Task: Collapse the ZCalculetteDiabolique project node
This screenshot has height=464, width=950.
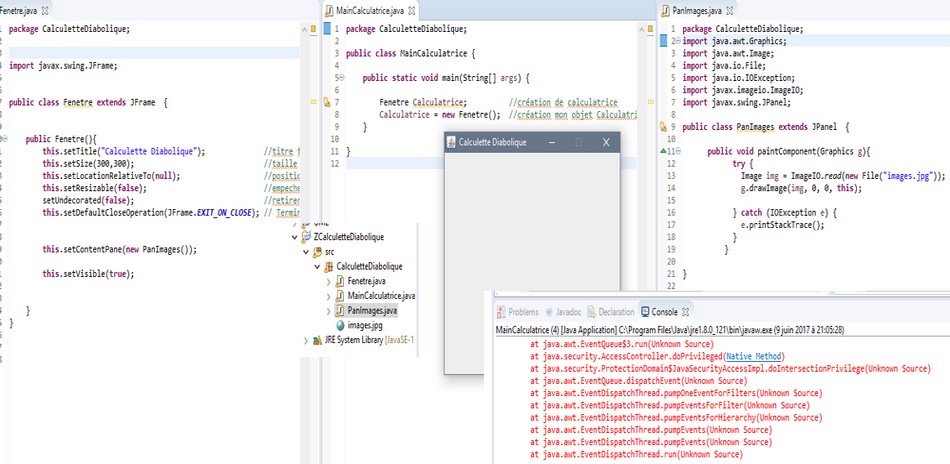Action: click(x=293, y=237)
